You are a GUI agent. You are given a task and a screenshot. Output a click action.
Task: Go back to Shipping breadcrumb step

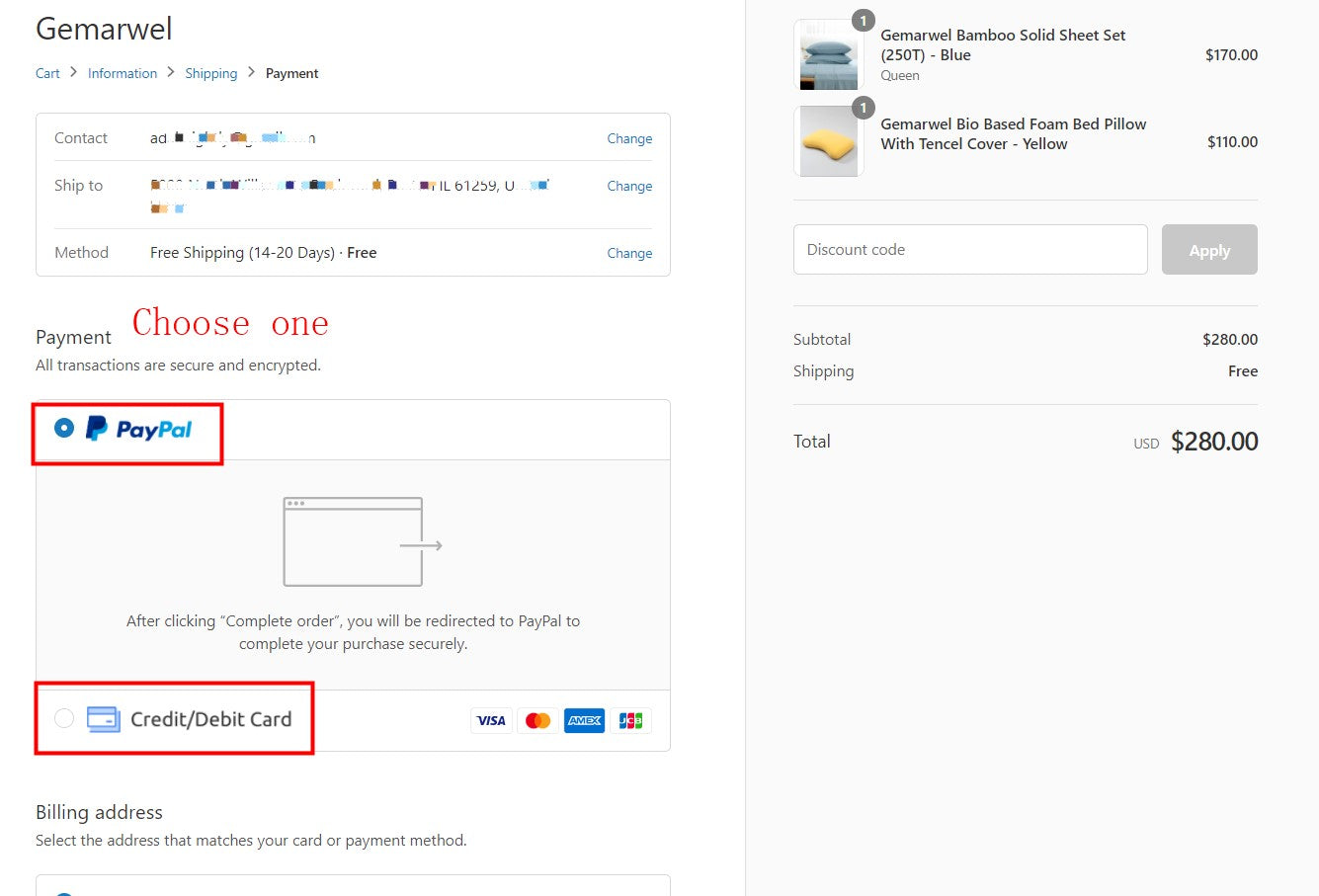pyautogui.click(x=210, y=73)
